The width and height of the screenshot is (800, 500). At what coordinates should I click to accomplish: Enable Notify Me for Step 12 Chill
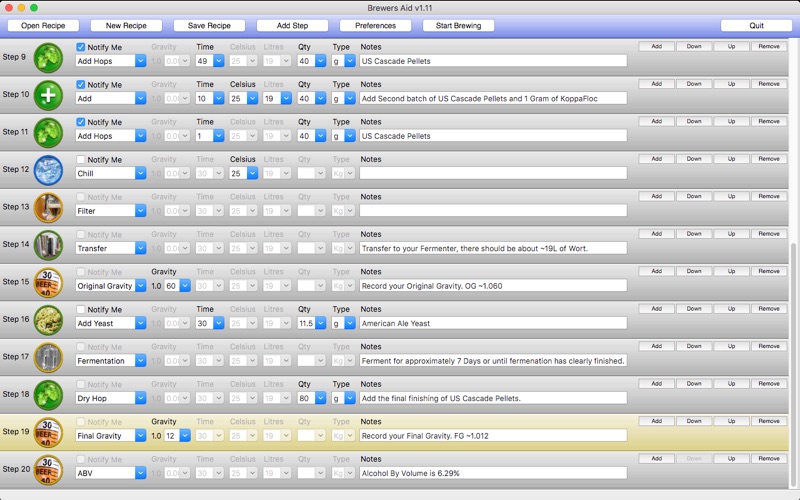click(x=81, y=160)
